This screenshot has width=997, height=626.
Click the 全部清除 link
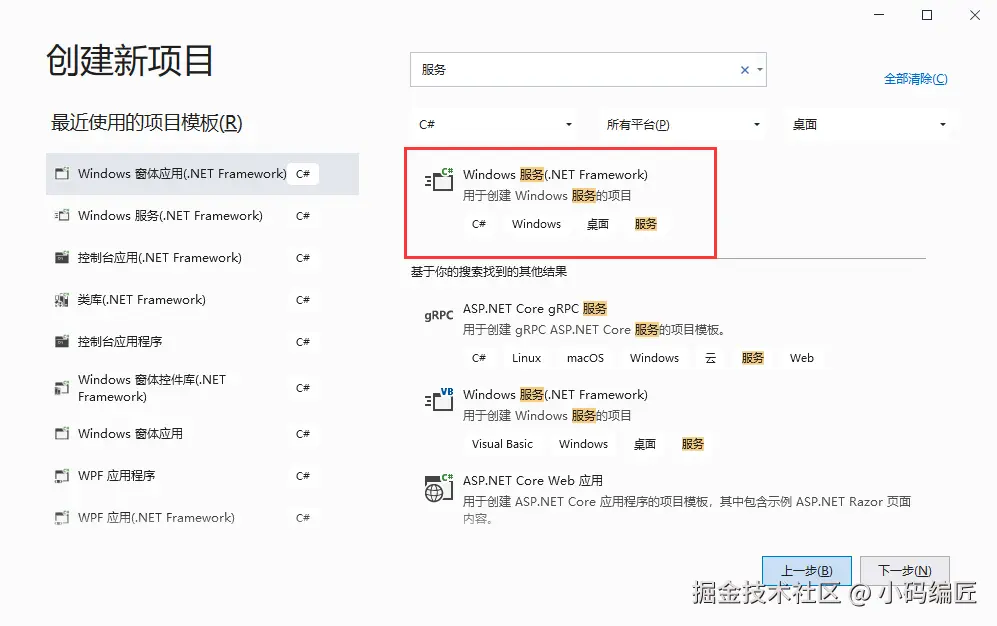pos(916,79)
